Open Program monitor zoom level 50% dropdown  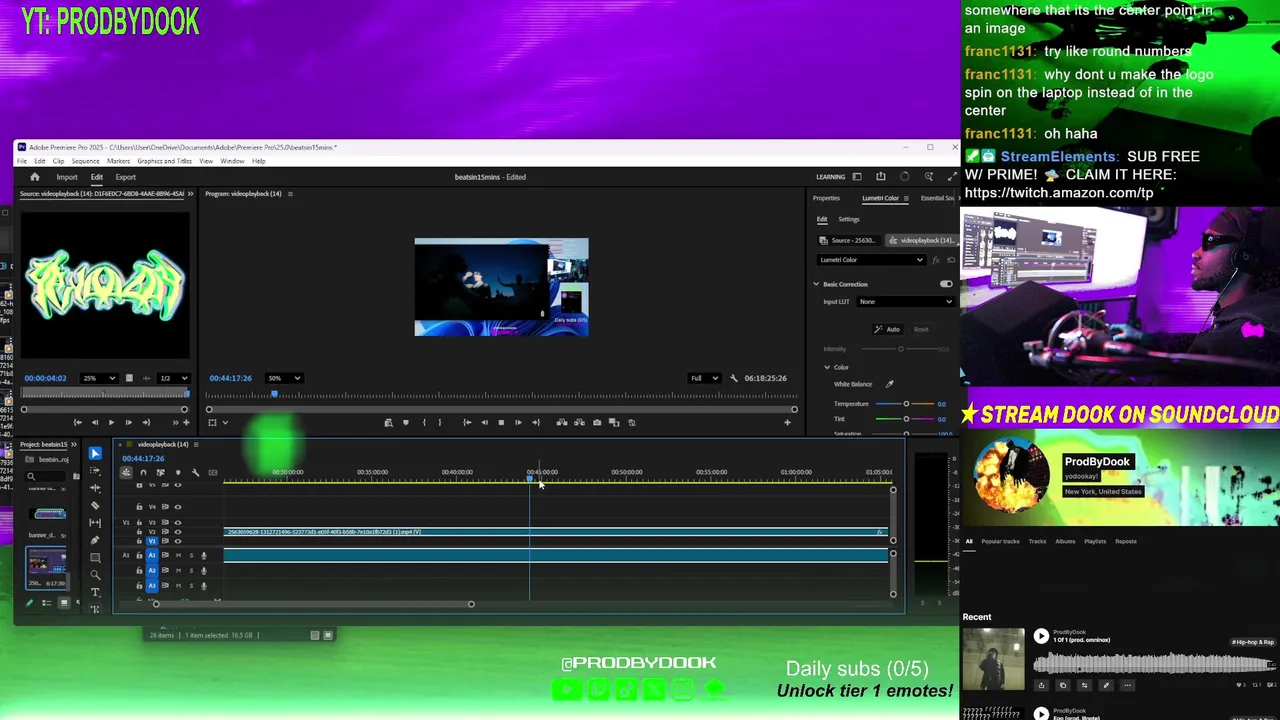(x=284, y=378)
